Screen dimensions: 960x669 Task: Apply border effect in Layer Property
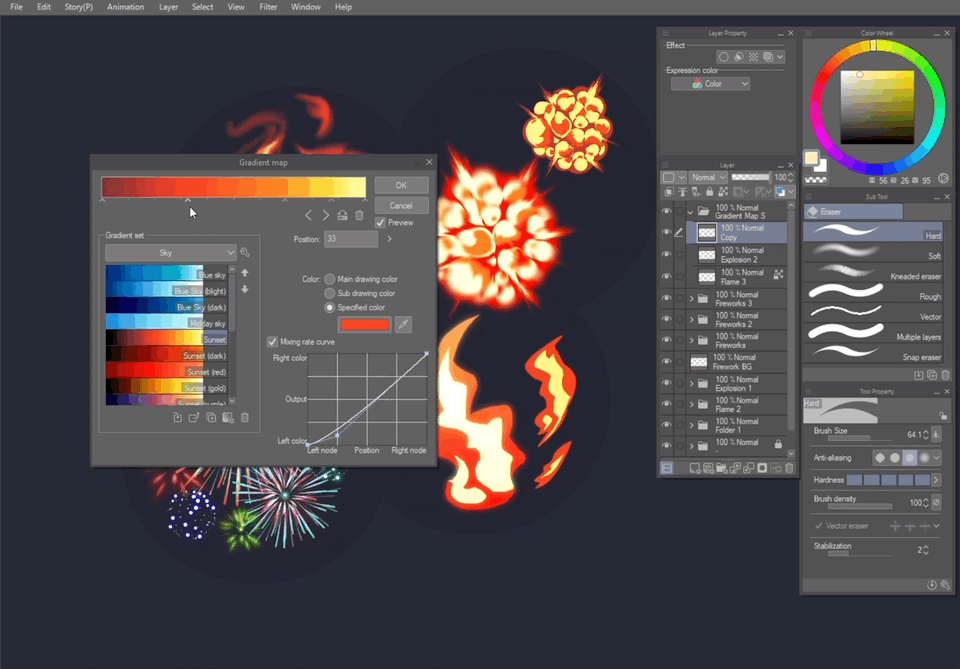click(724, 57)
